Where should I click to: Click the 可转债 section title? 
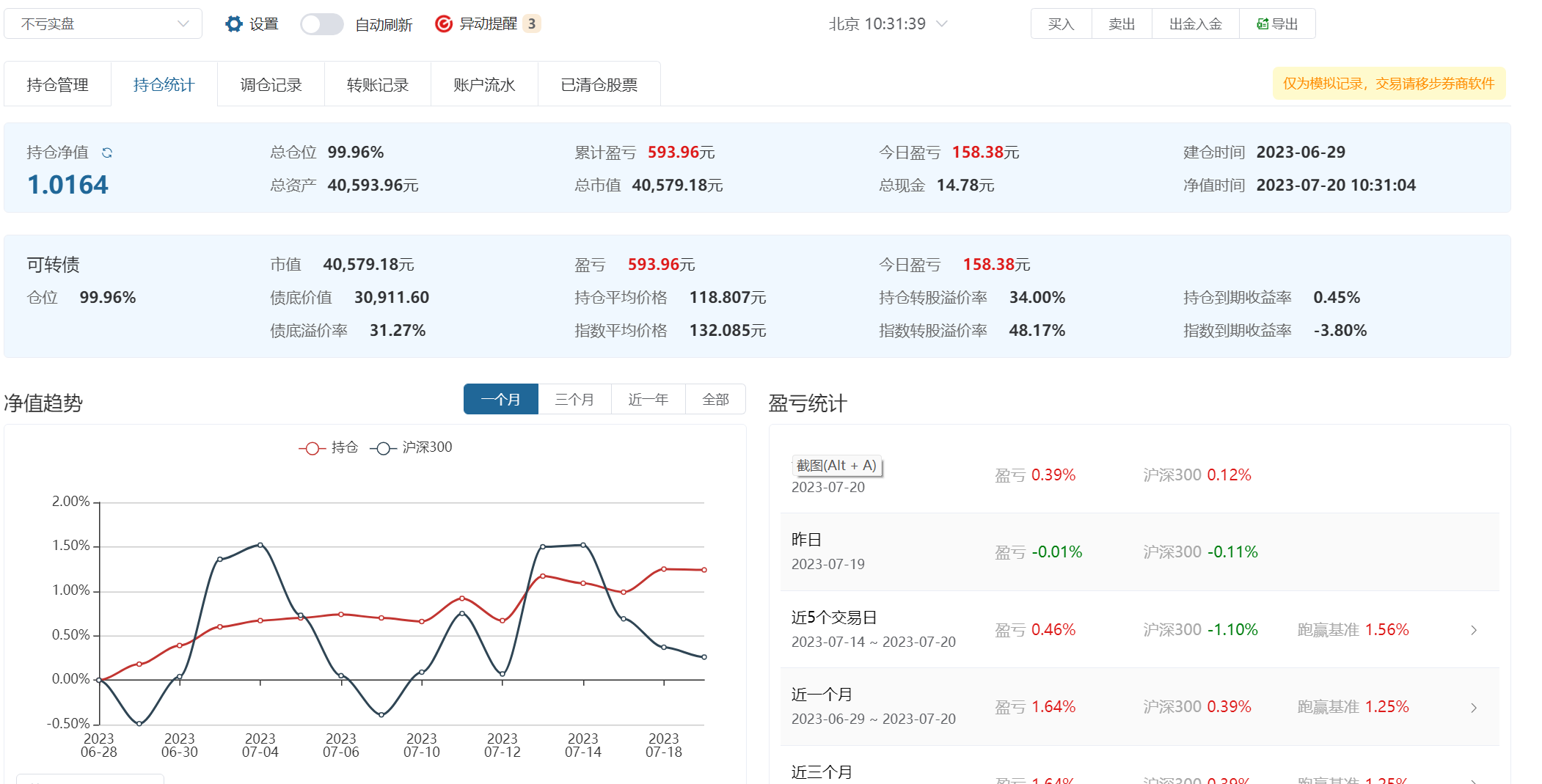pyautogui.click(x=53, y=265)
